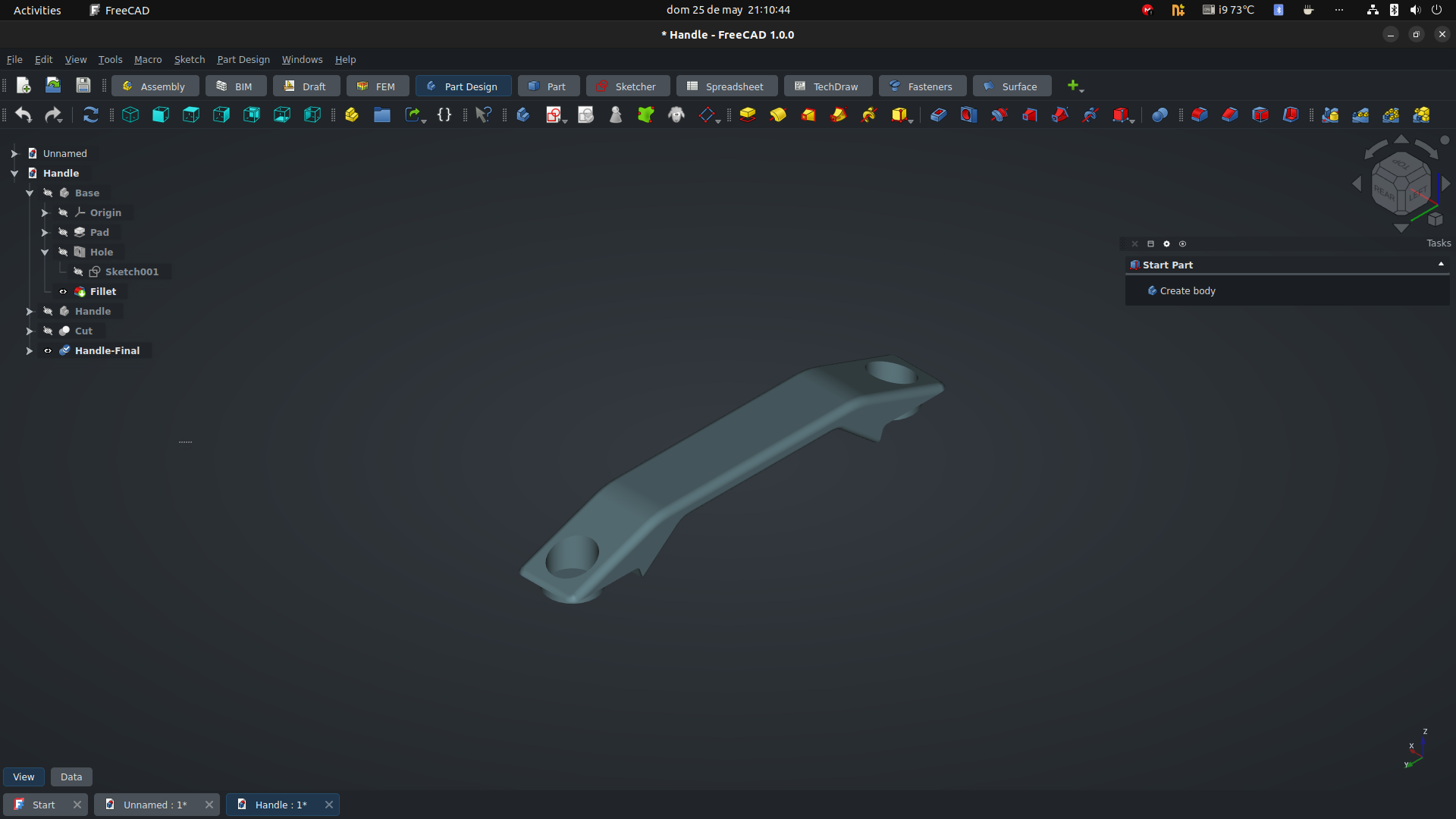Toggle visibility of Base body
1456x819 pixels.
pyautogui.click(x=48, y=193)
